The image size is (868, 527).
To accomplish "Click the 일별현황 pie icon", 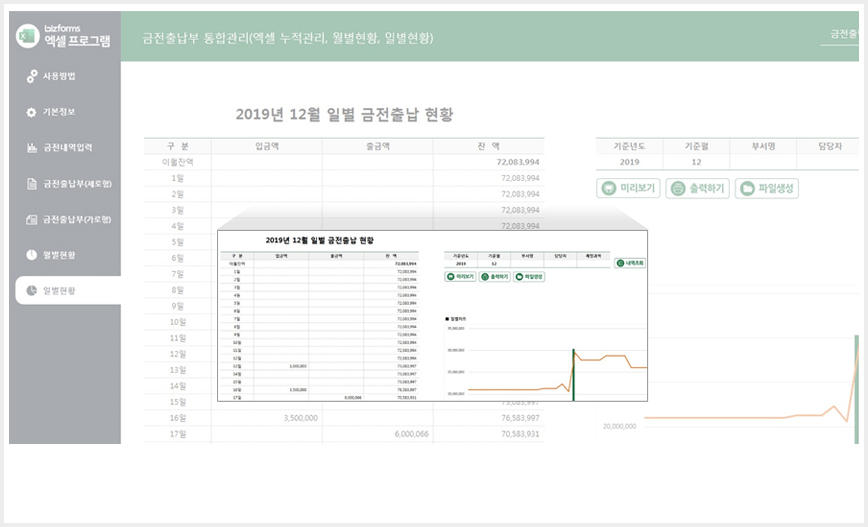I will (x=32, y=291).
